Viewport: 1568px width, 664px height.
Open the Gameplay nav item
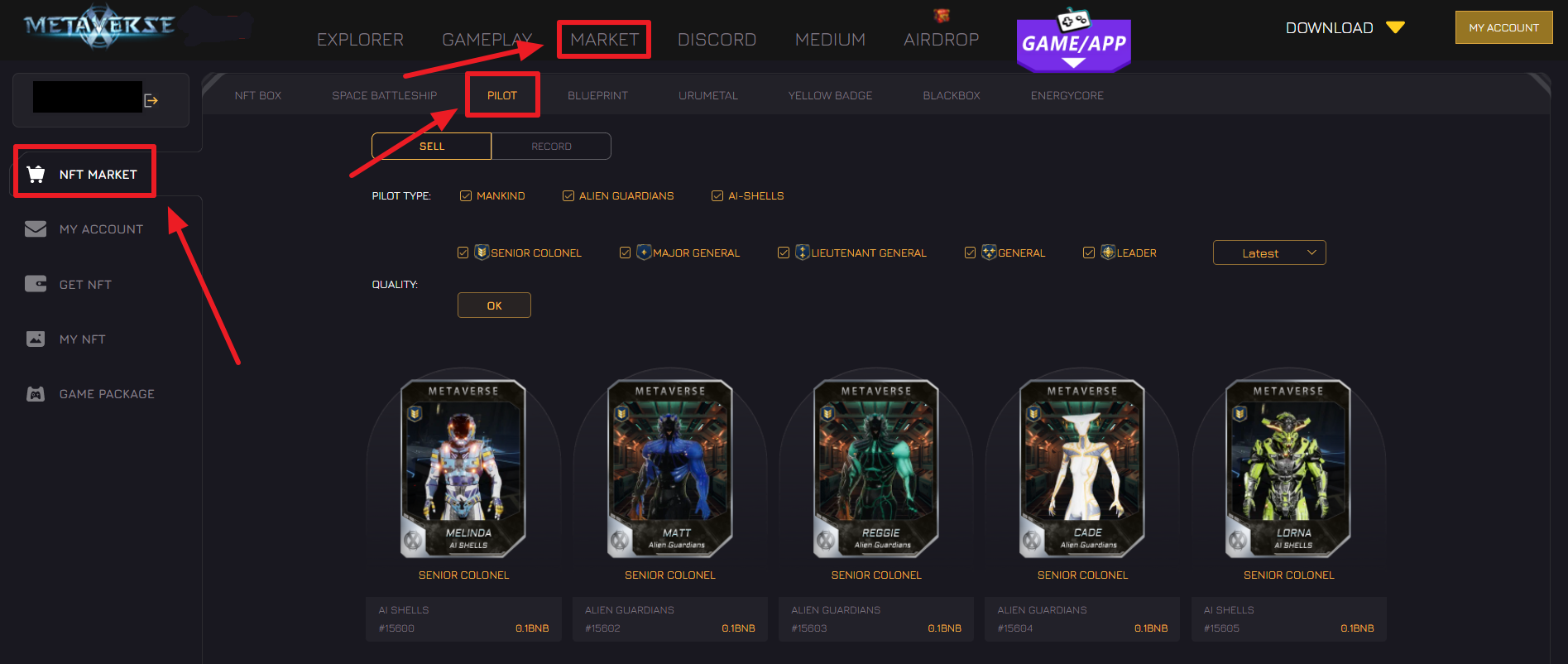click(x=487, y=40)
